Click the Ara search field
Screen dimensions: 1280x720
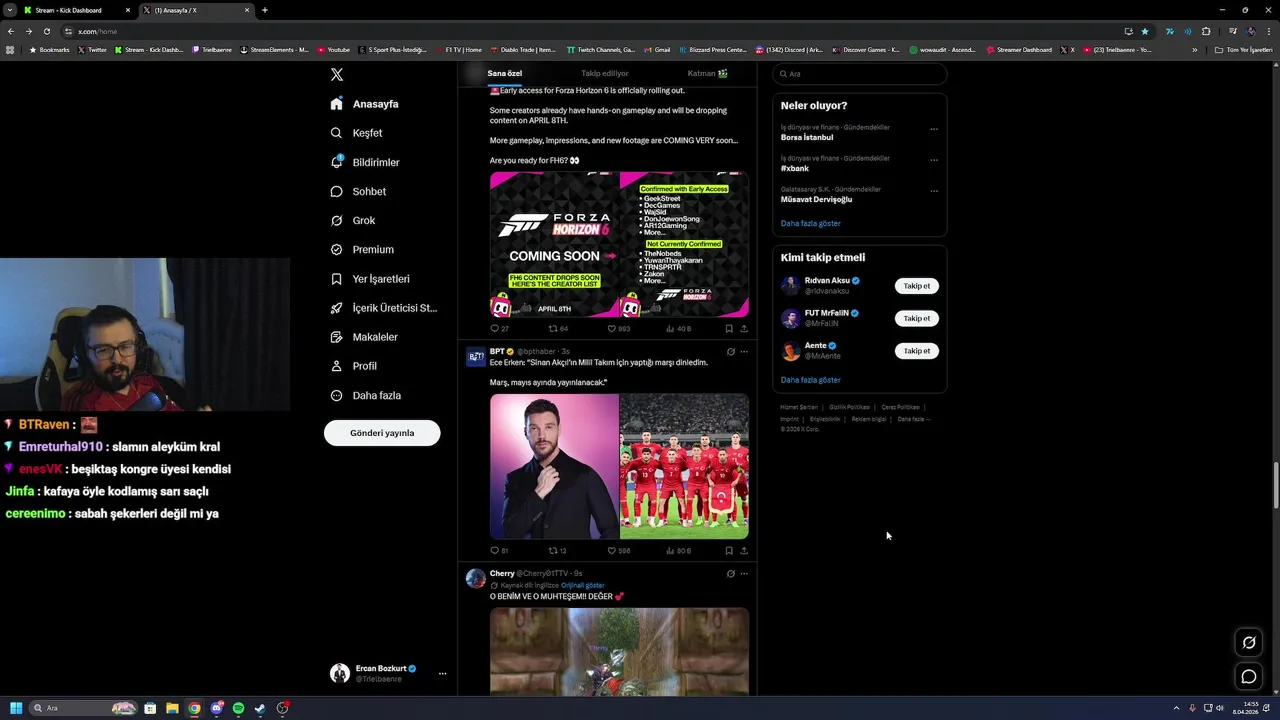coord(860,74)
